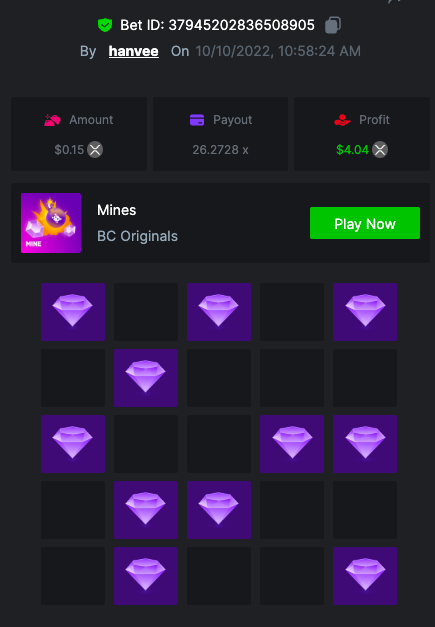This screenshot has width=435, height=627.
Task: Click the purple Payout card icon
Action: click(197, 120)
